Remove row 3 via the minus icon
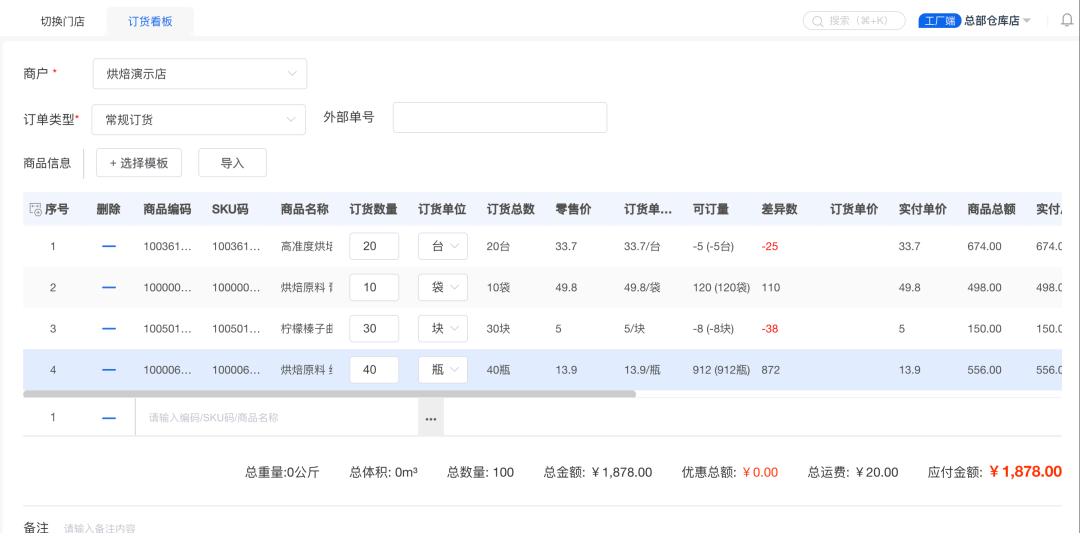This screenshot has width=1080, height=533. (x=109, y=329)
